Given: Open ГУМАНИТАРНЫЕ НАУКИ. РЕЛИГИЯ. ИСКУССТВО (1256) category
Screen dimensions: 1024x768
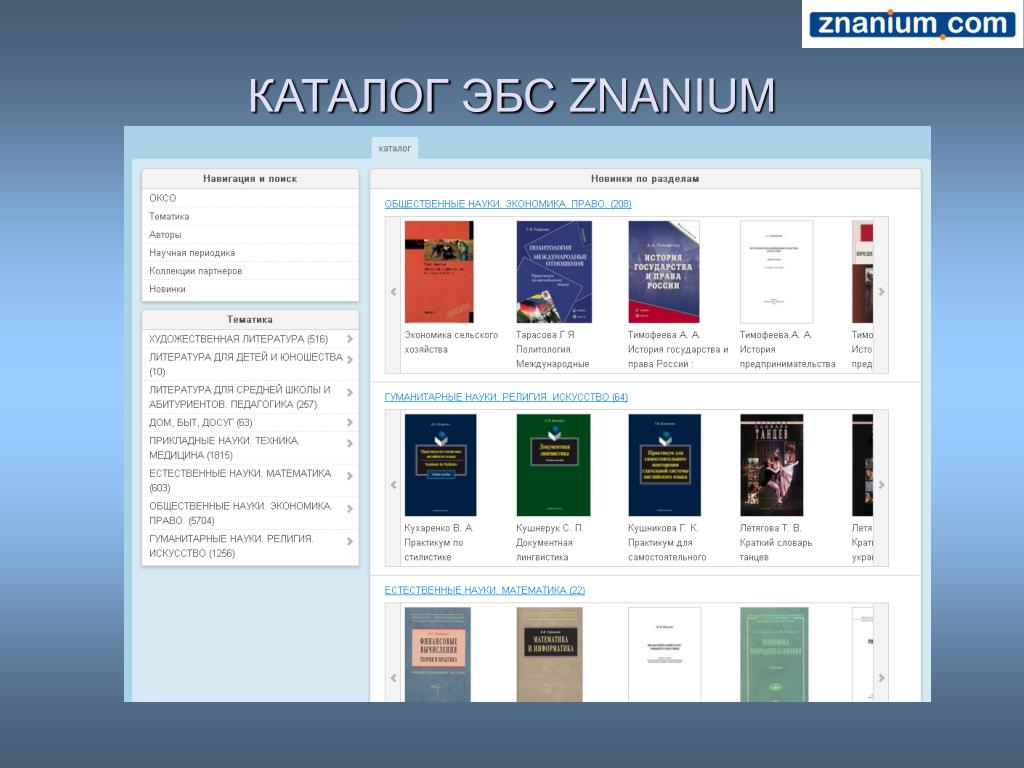Looking at the screenshot, I should 231,545.
